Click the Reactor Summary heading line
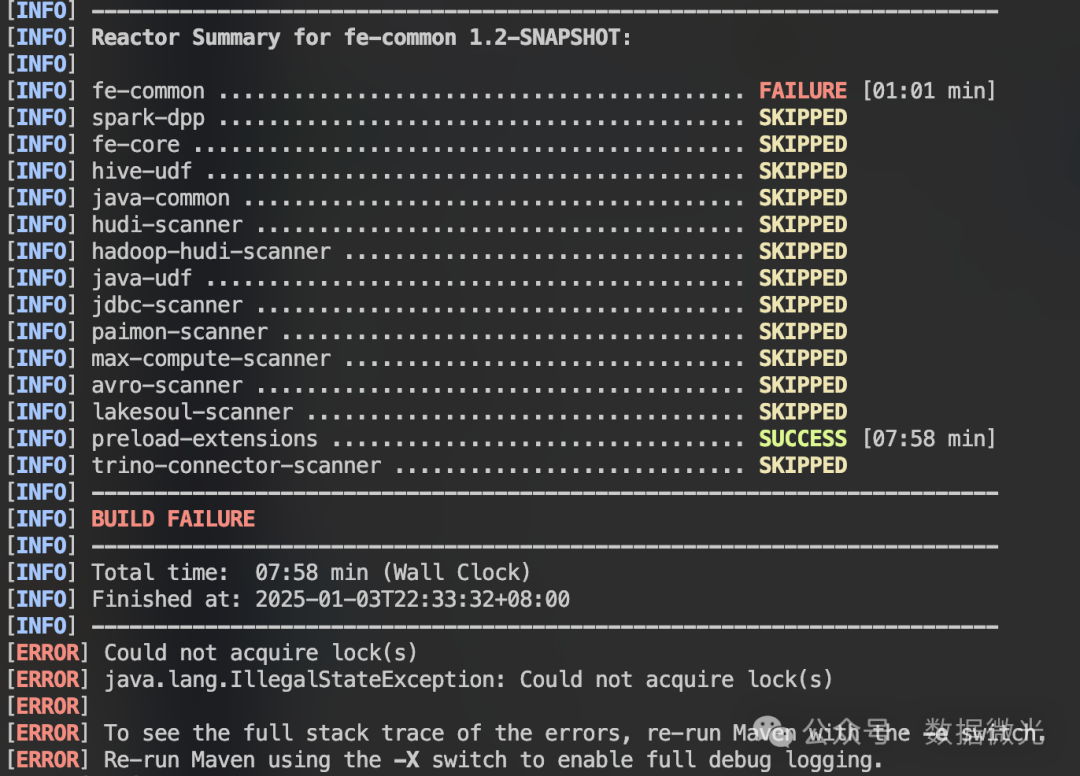1080x776 pixels. (361, 38)
